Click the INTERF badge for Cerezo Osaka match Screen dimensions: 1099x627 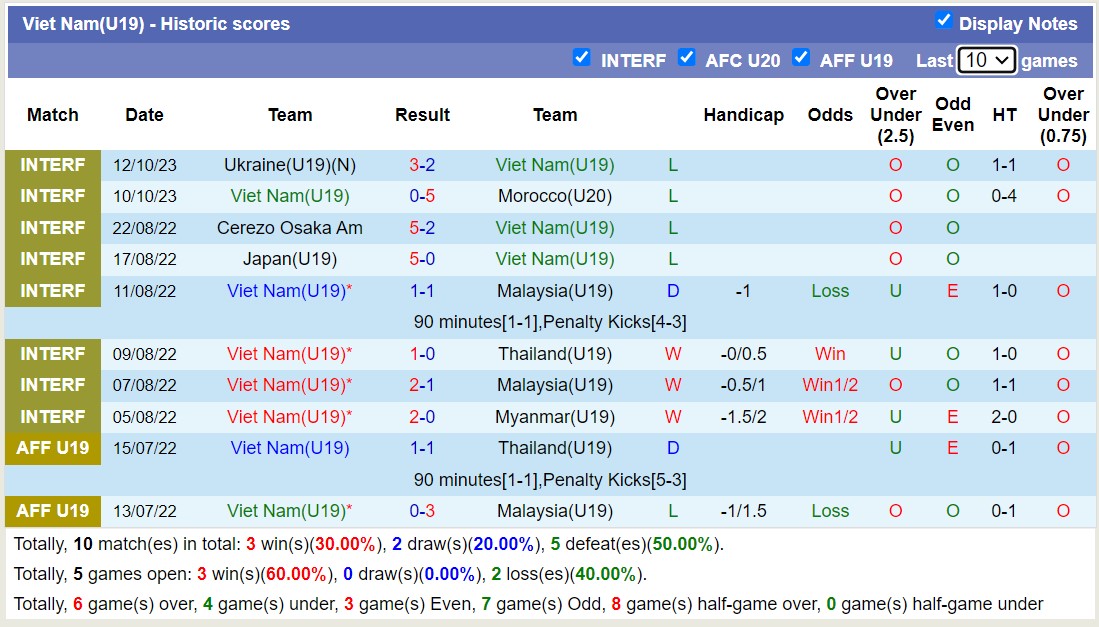(x=52, y=227)
